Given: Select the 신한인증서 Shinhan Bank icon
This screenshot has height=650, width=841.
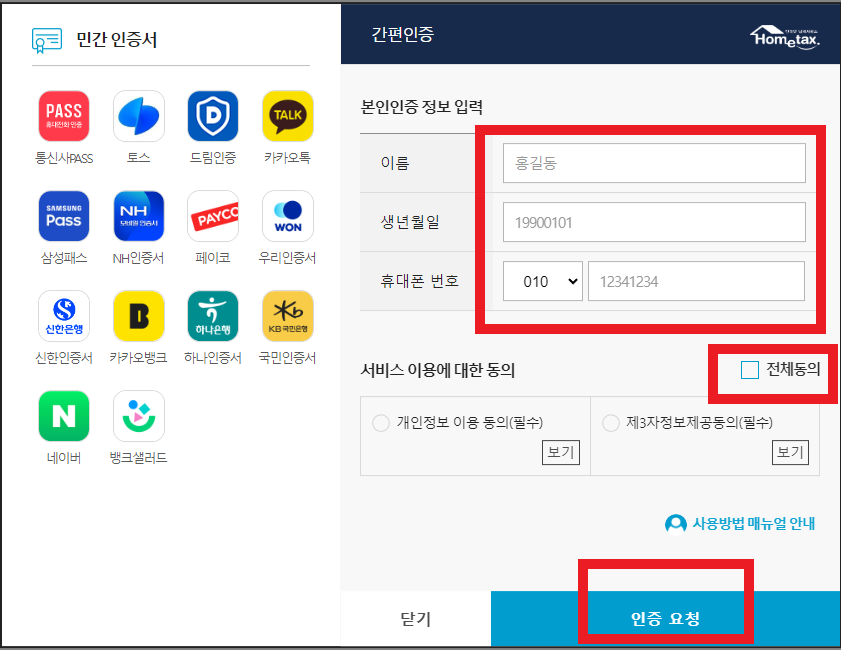Looking at the screenshot, I should point(64,316).
